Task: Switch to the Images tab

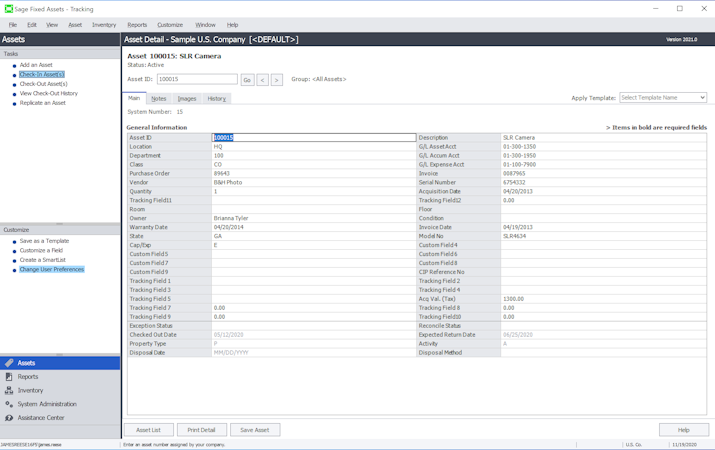Action: (187, 98)
